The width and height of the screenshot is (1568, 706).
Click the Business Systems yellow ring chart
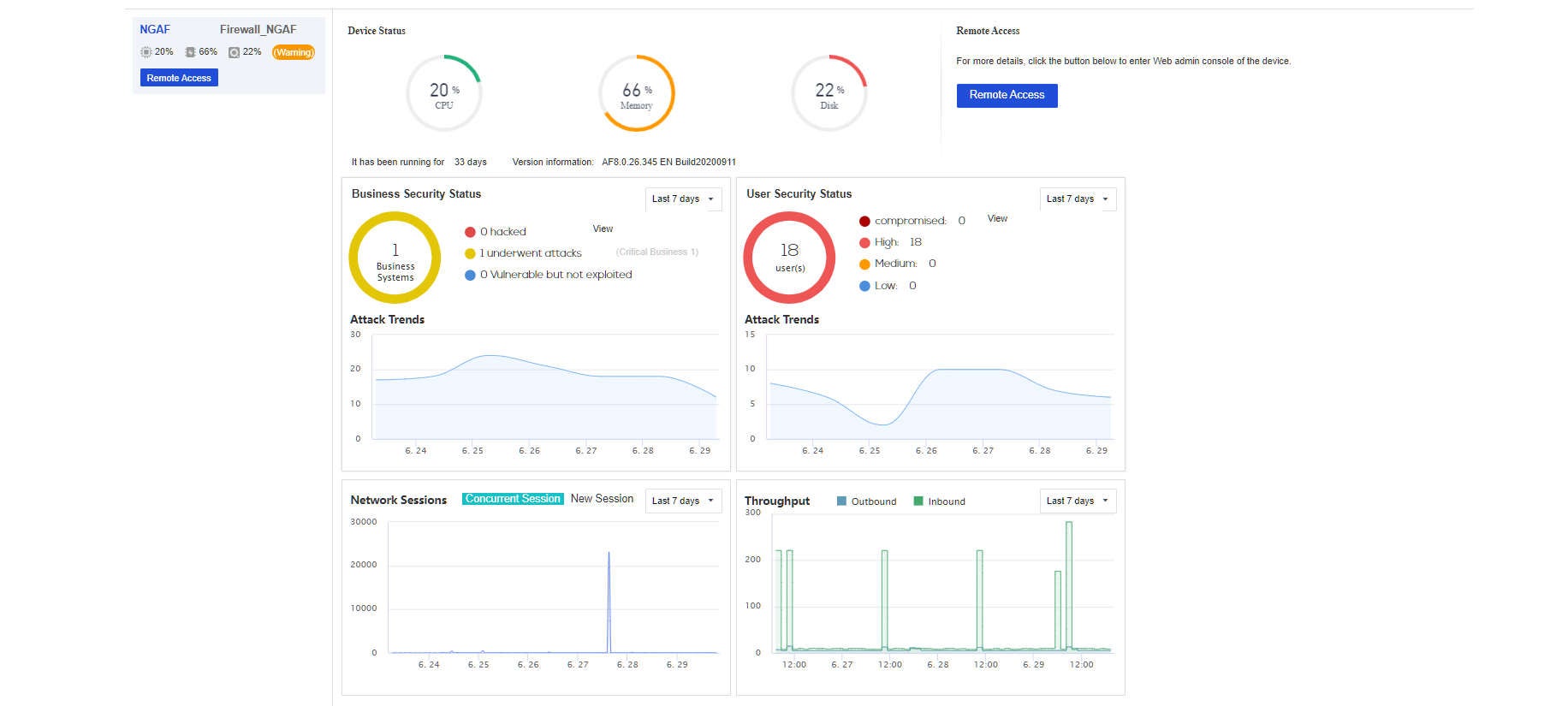[x=395, y=258]
